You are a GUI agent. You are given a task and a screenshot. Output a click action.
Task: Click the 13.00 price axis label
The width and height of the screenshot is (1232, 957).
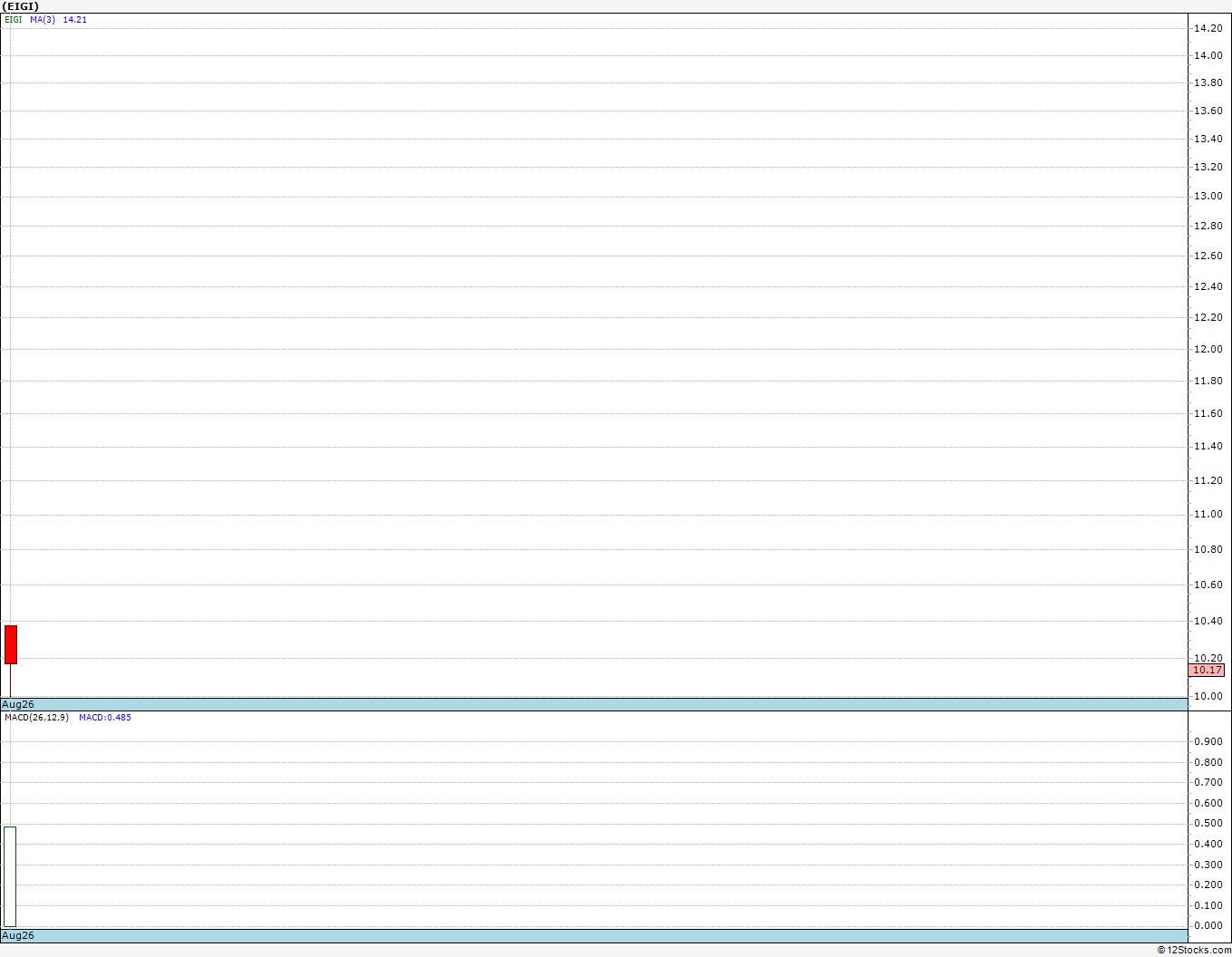click(x=1208, y=196)
